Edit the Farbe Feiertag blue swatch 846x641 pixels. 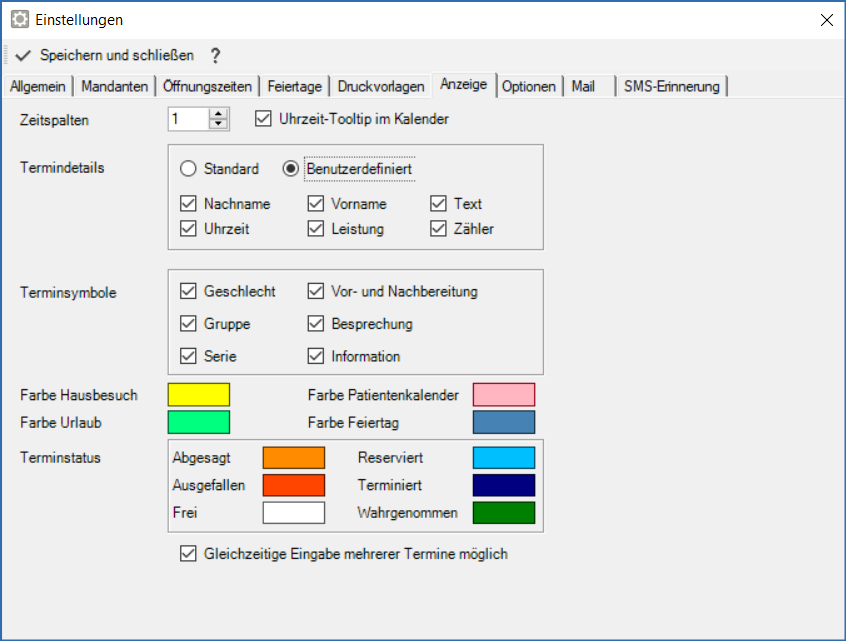[x=503, y=422]
